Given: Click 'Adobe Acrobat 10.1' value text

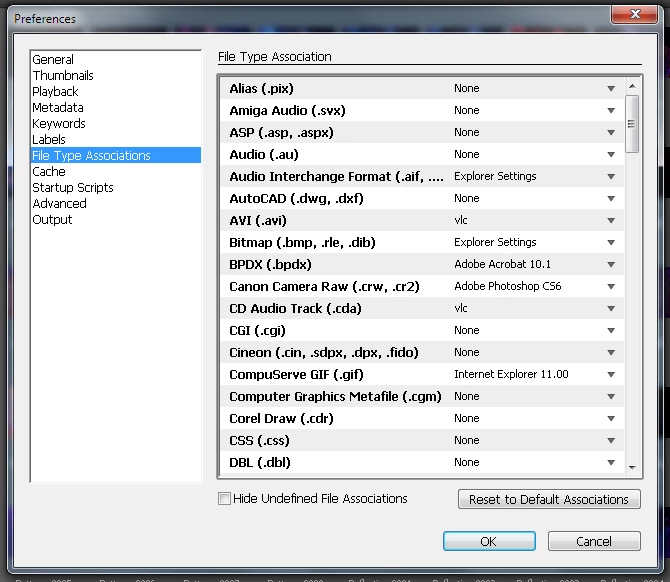Looking at the screenshot, I should pos(502,264).
